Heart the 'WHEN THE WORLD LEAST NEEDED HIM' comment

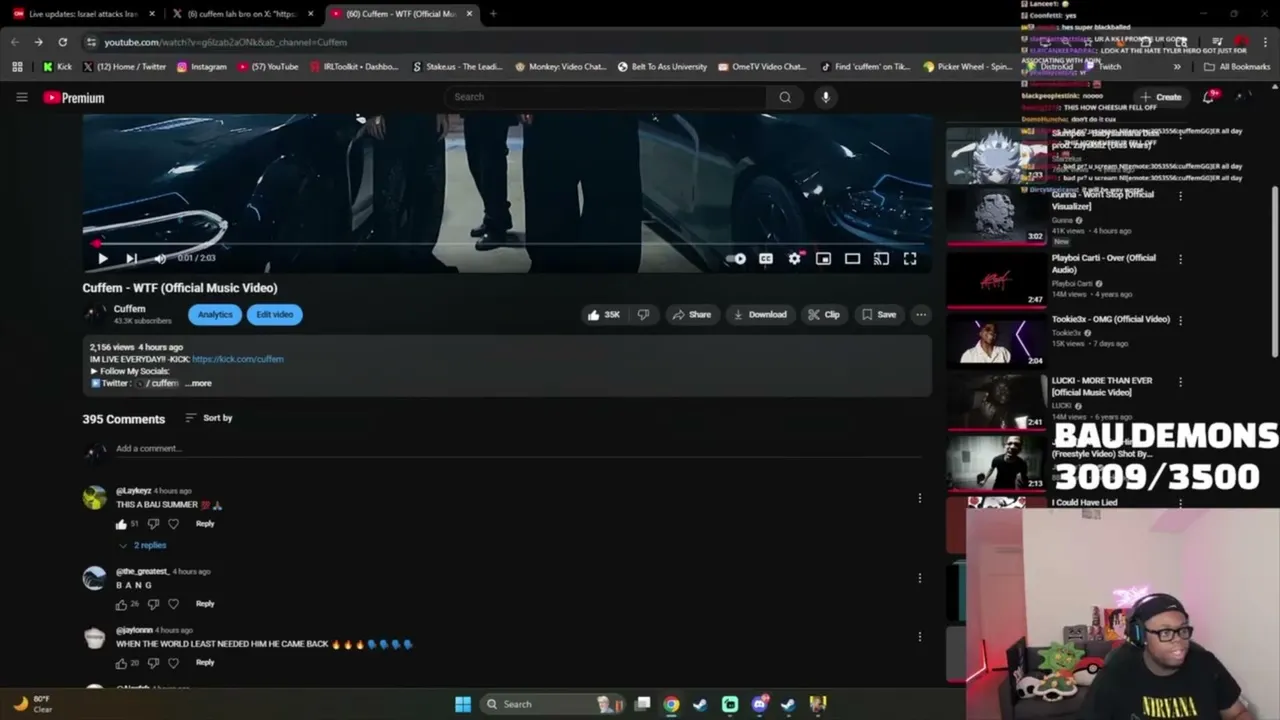pos(173,662)
